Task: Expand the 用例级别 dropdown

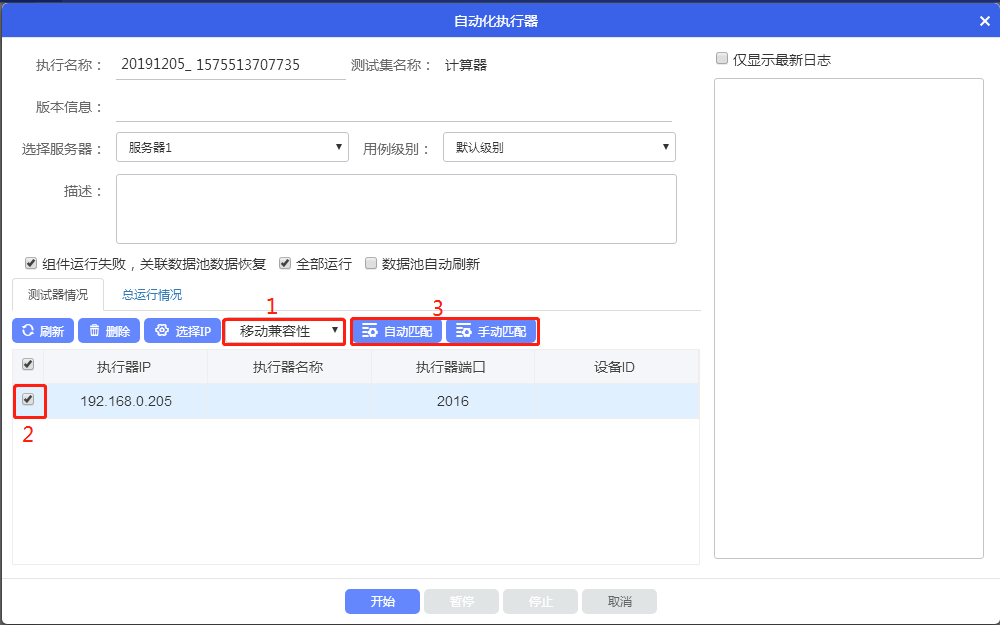Action: [x=559, y=148]
